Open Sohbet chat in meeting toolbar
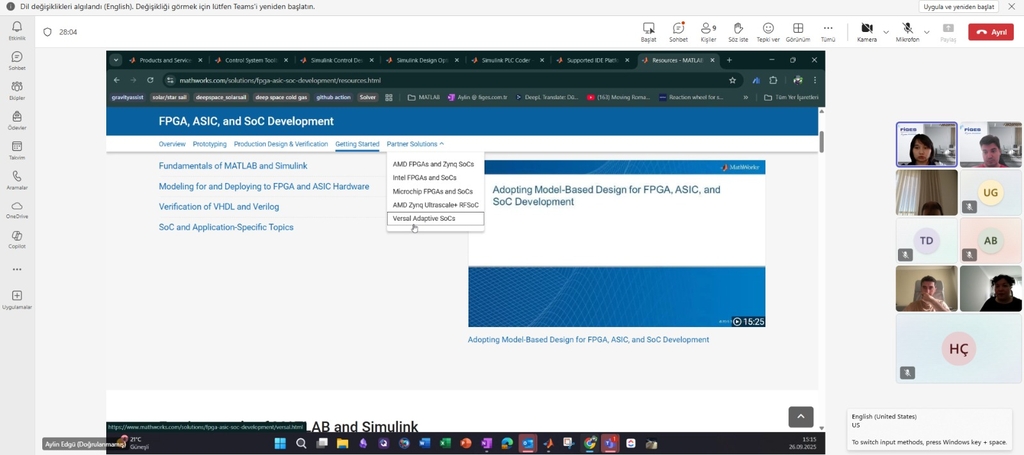This screenshot has height=455, width=1024. (x=678, y=31)
